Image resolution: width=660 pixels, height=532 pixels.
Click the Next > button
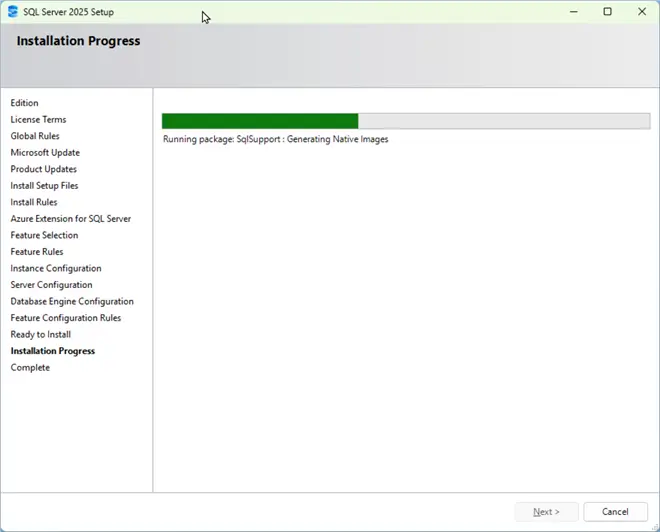pos(546,511)
